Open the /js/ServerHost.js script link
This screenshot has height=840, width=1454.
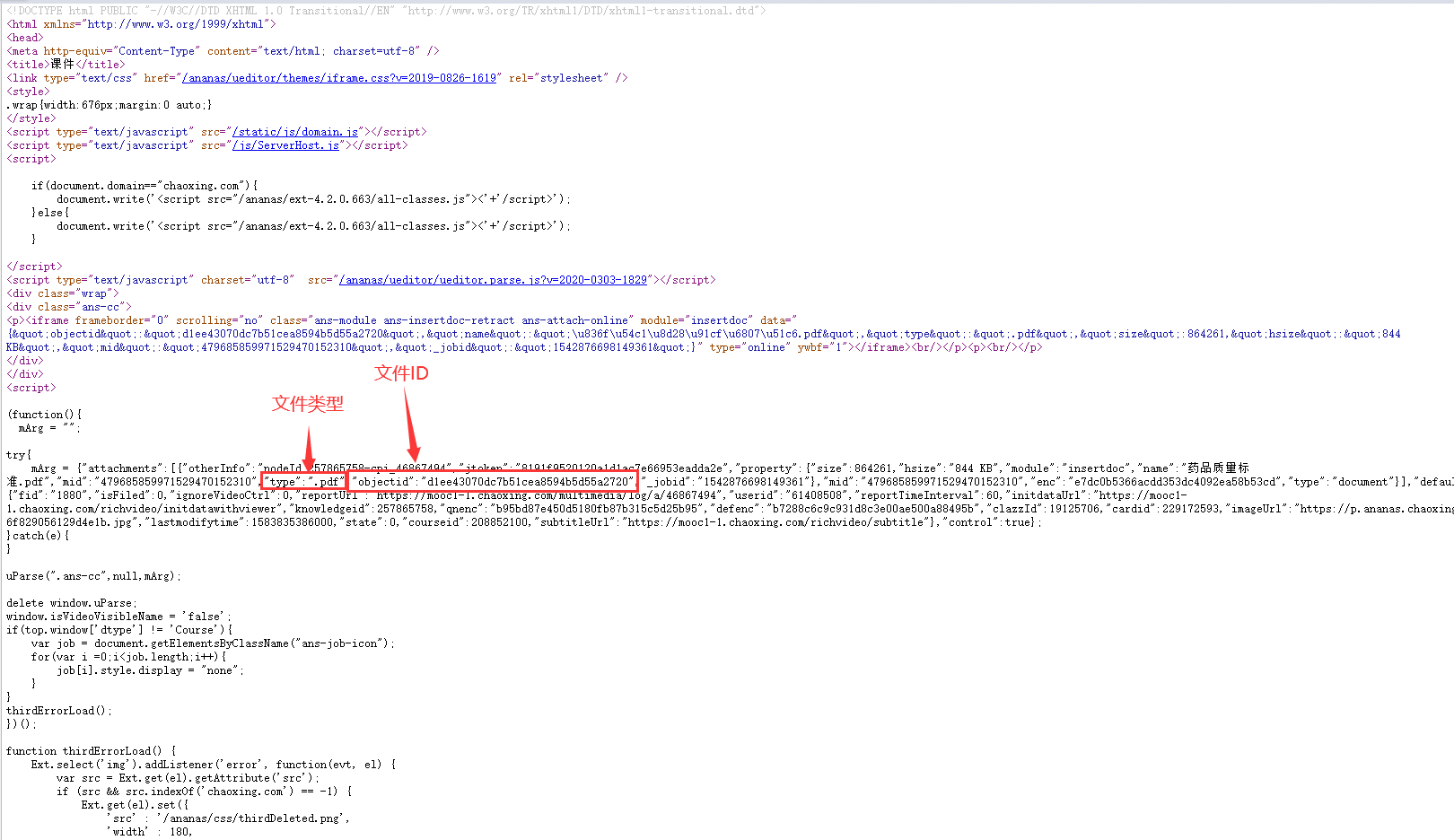(x=286, y=145)
